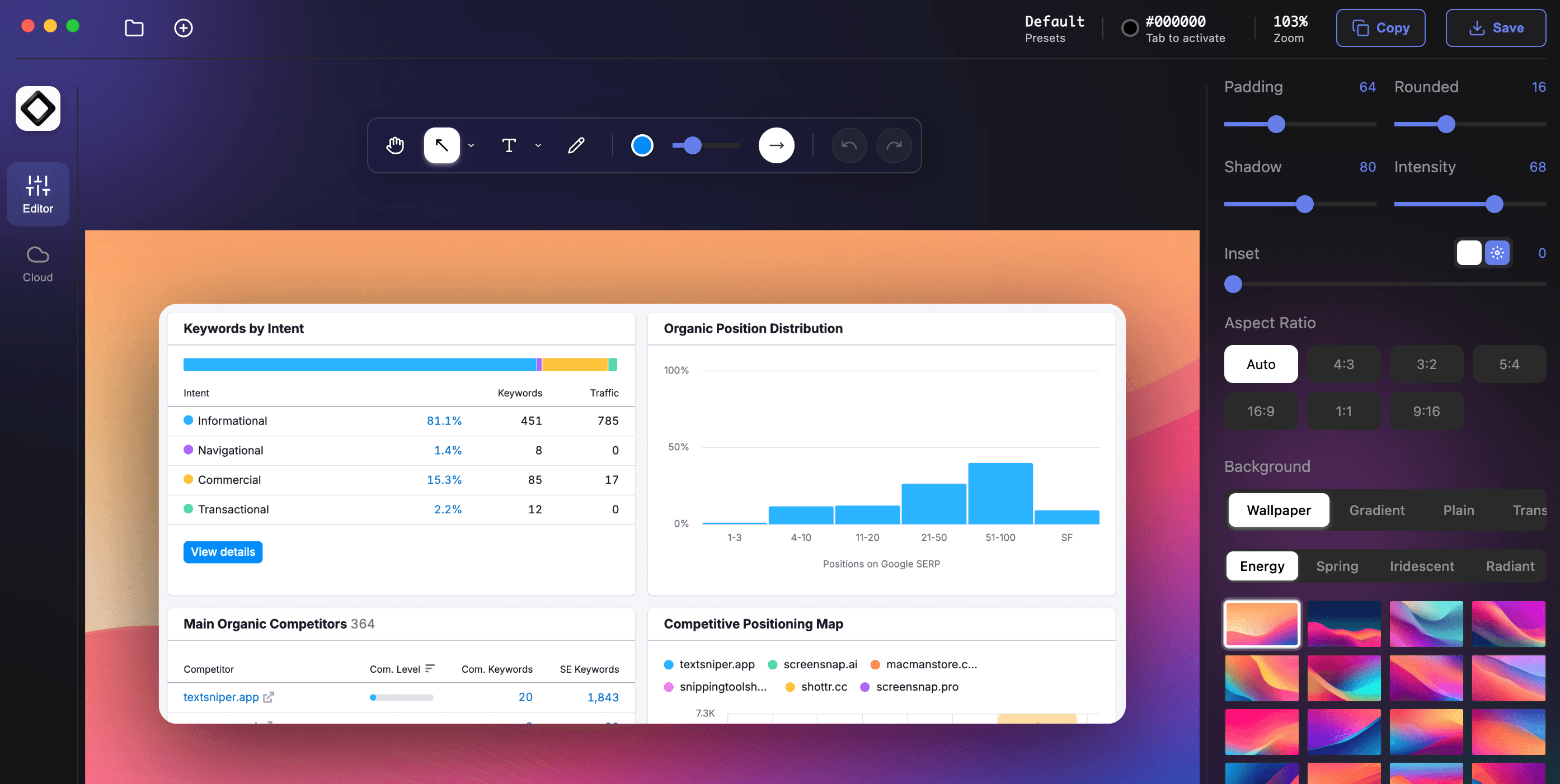
Task: Expand the selection tool dropdown
Action: [x=471, y=145]
